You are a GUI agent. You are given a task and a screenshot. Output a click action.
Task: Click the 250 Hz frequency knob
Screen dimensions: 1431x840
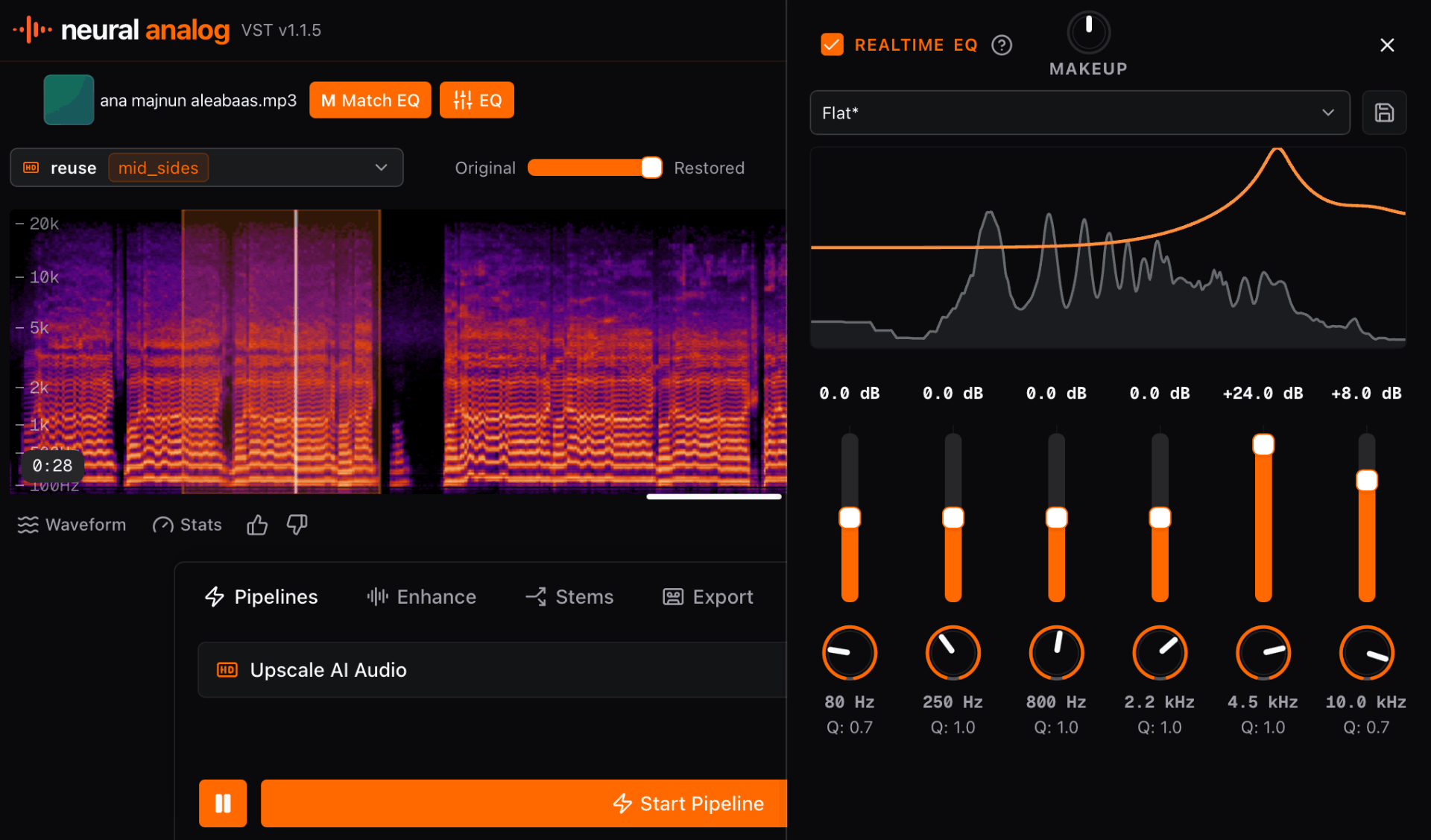[x=953, y=653]
